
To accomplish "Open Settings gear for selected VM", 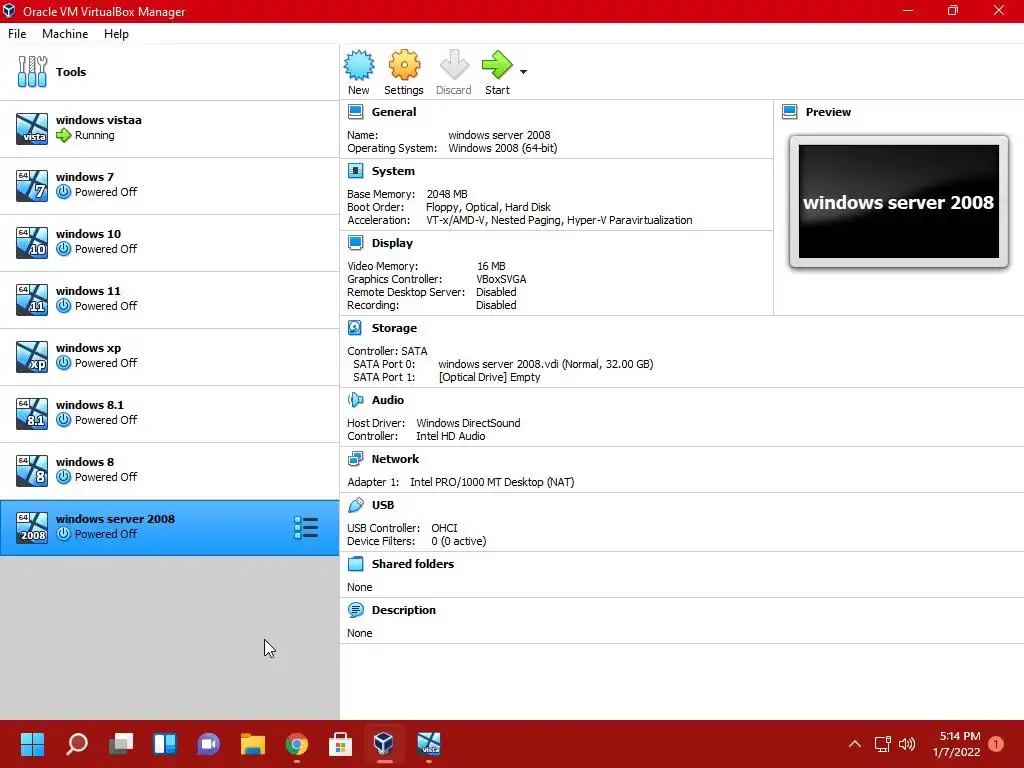I will coord(404,65).
